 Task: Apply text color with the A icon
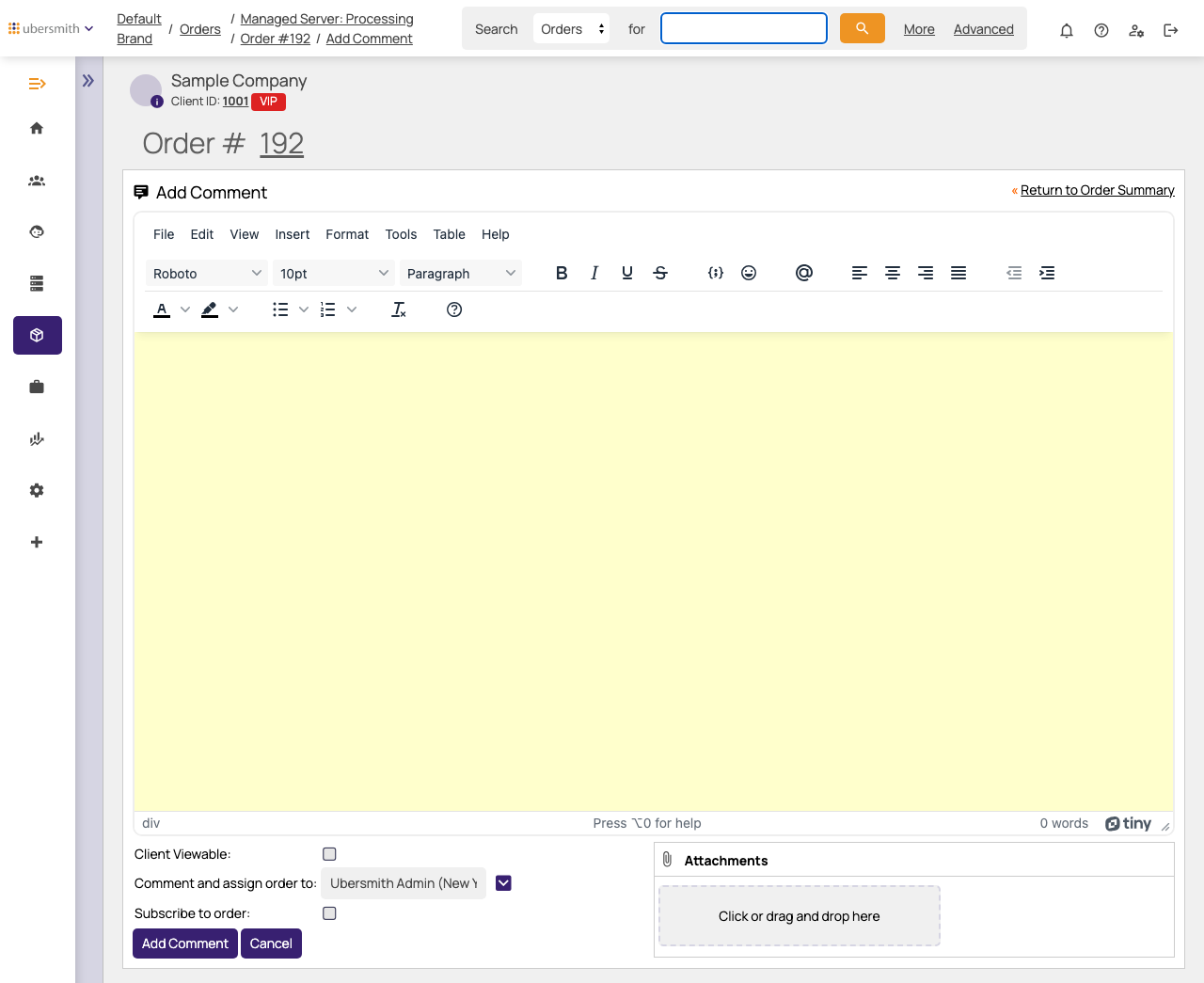pos(162,309)
